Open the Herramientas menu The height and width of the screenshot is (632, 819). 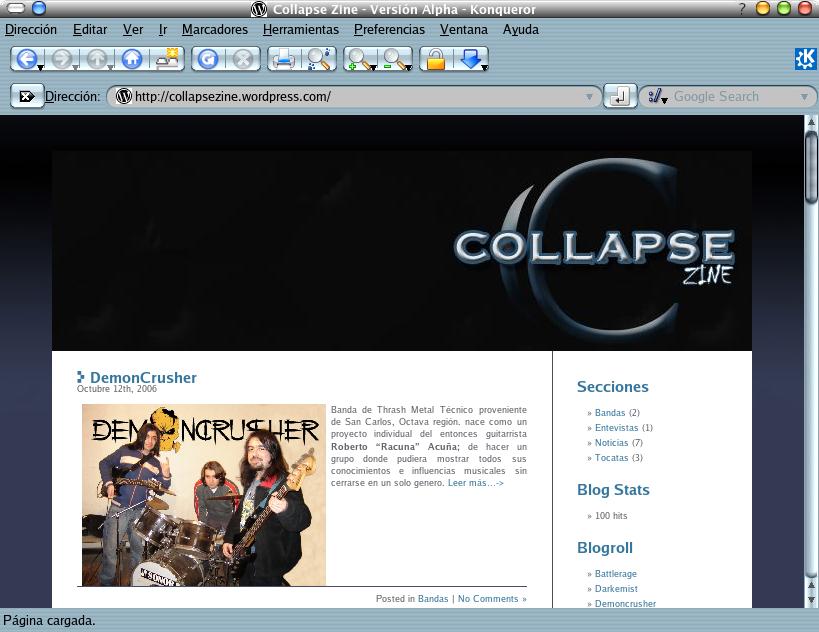[301, 30]
